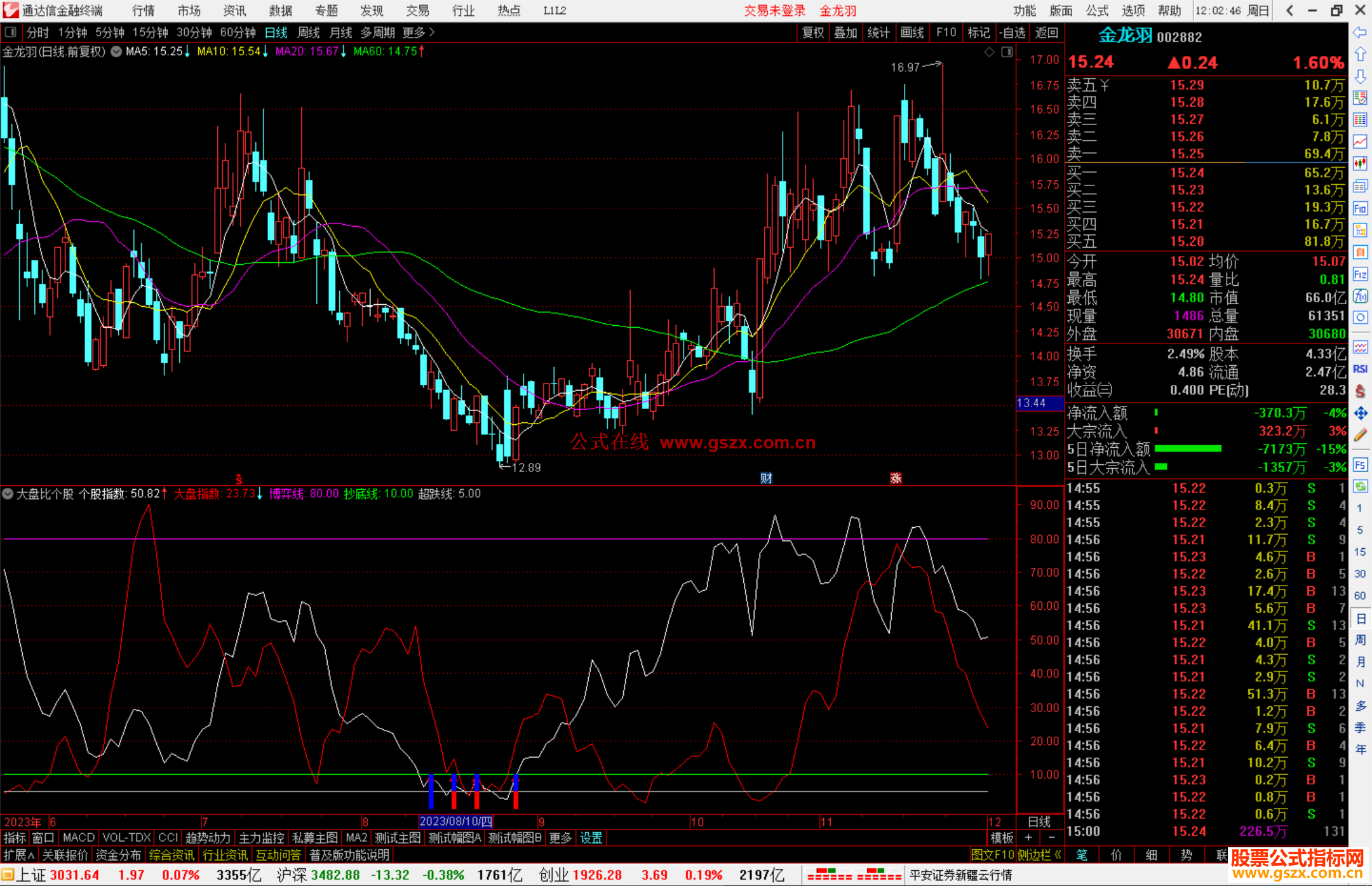This screenshot has width=1372, height=886.
Task: Click the blue left-arrow back icon
Action: [x=1360, y=32]
